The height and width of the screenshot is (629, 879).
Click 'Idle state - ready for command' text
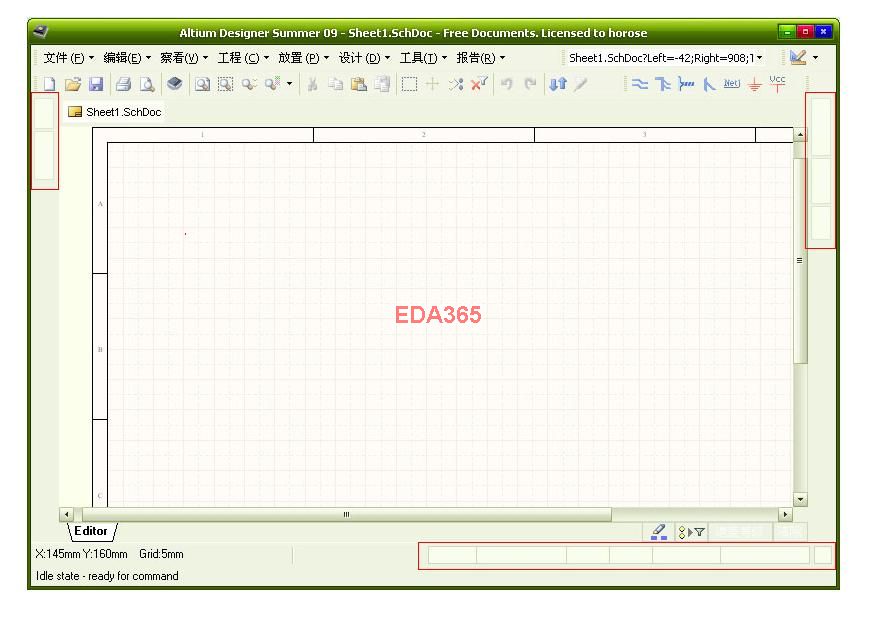(x=107, y=576)
